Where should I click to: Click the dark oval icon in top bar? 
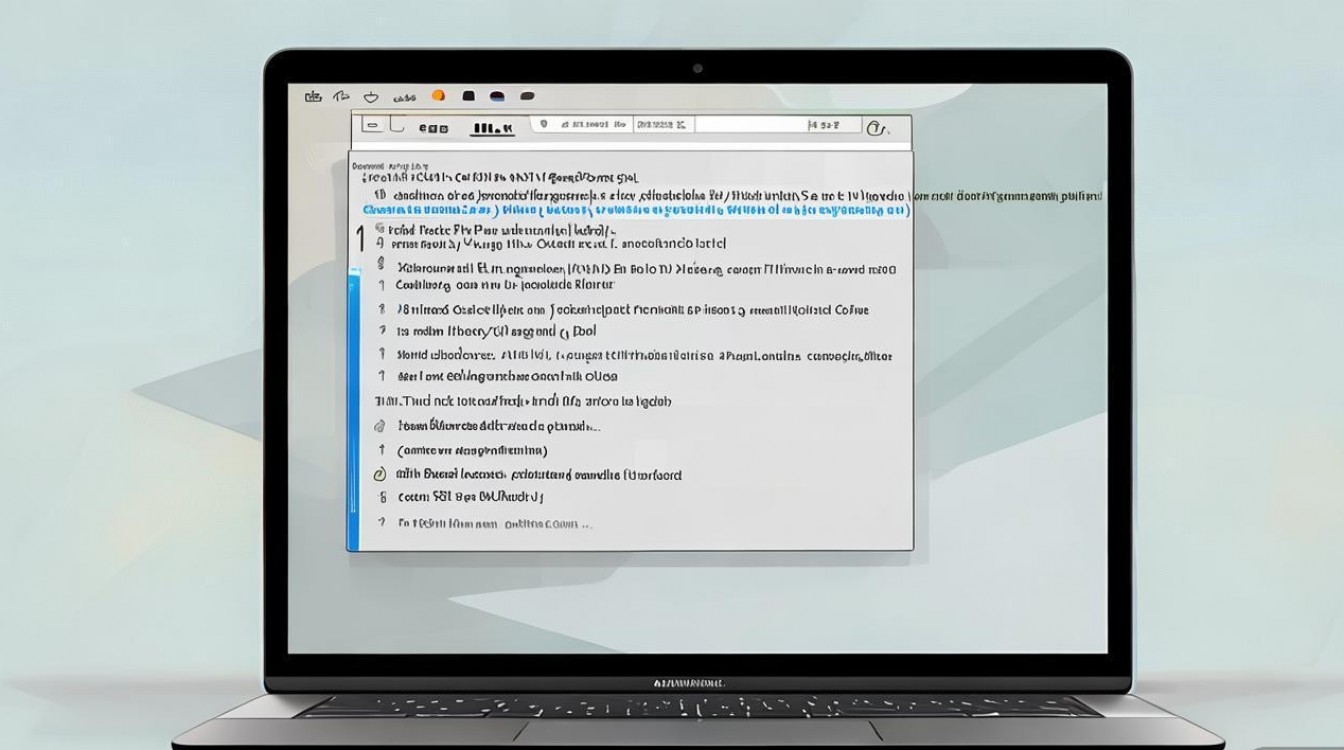[x=527, y=97]
